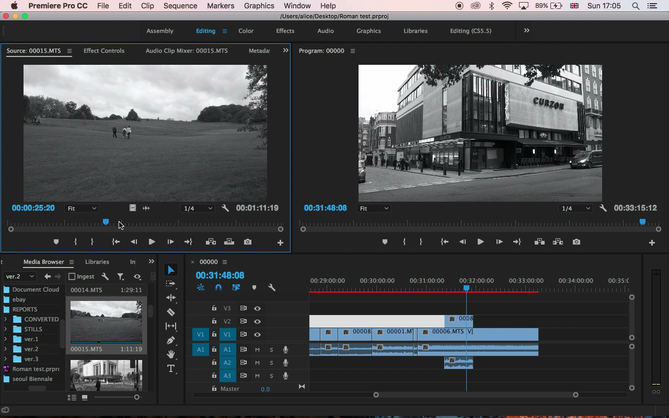Image resolution: width=669 pixels, height=418 pixels.
Task: Toggle Snap magnet in the timeline
Action: (x=218, y=288)
